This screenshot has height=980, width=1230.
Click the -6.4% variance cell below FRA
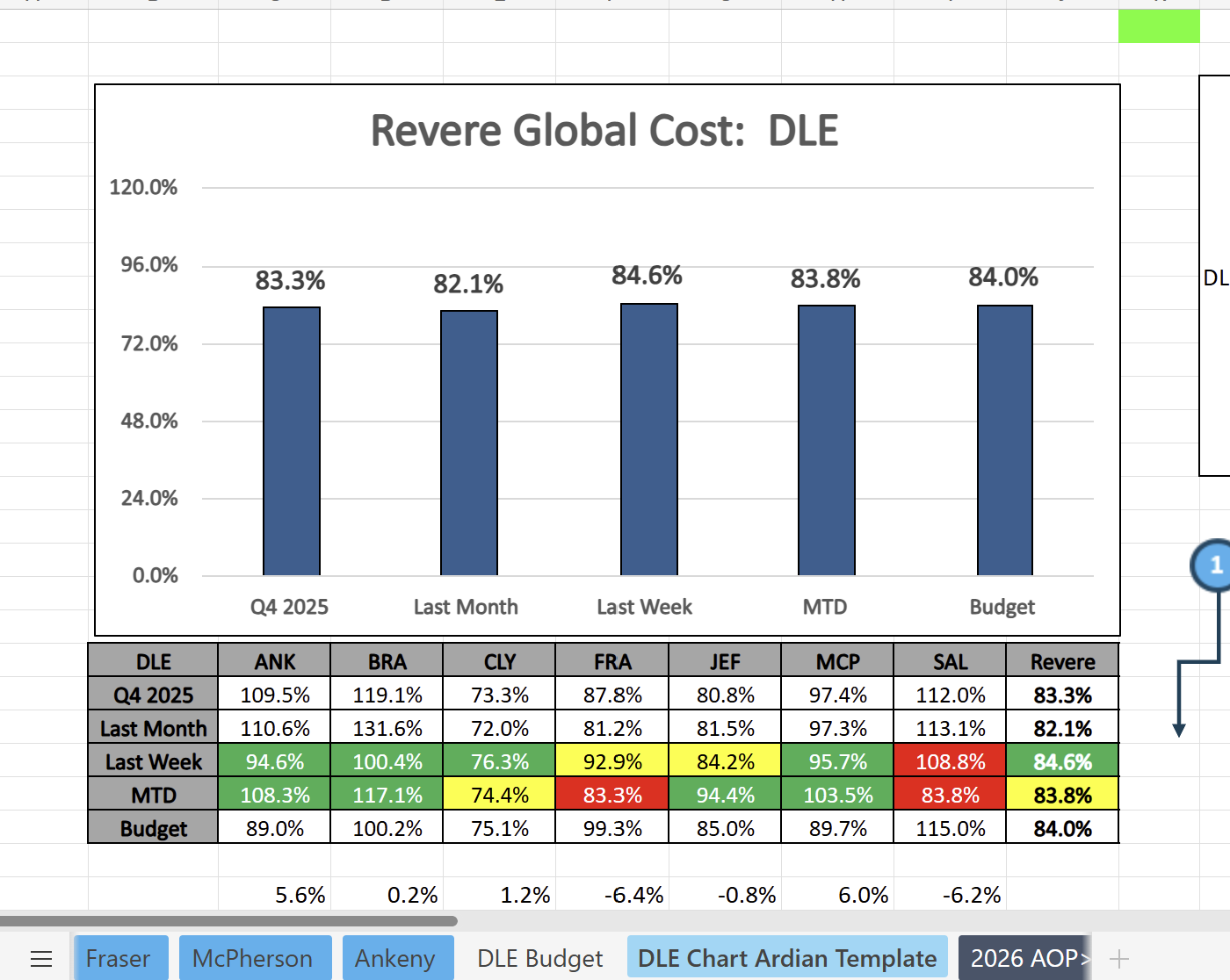[633, 895]
